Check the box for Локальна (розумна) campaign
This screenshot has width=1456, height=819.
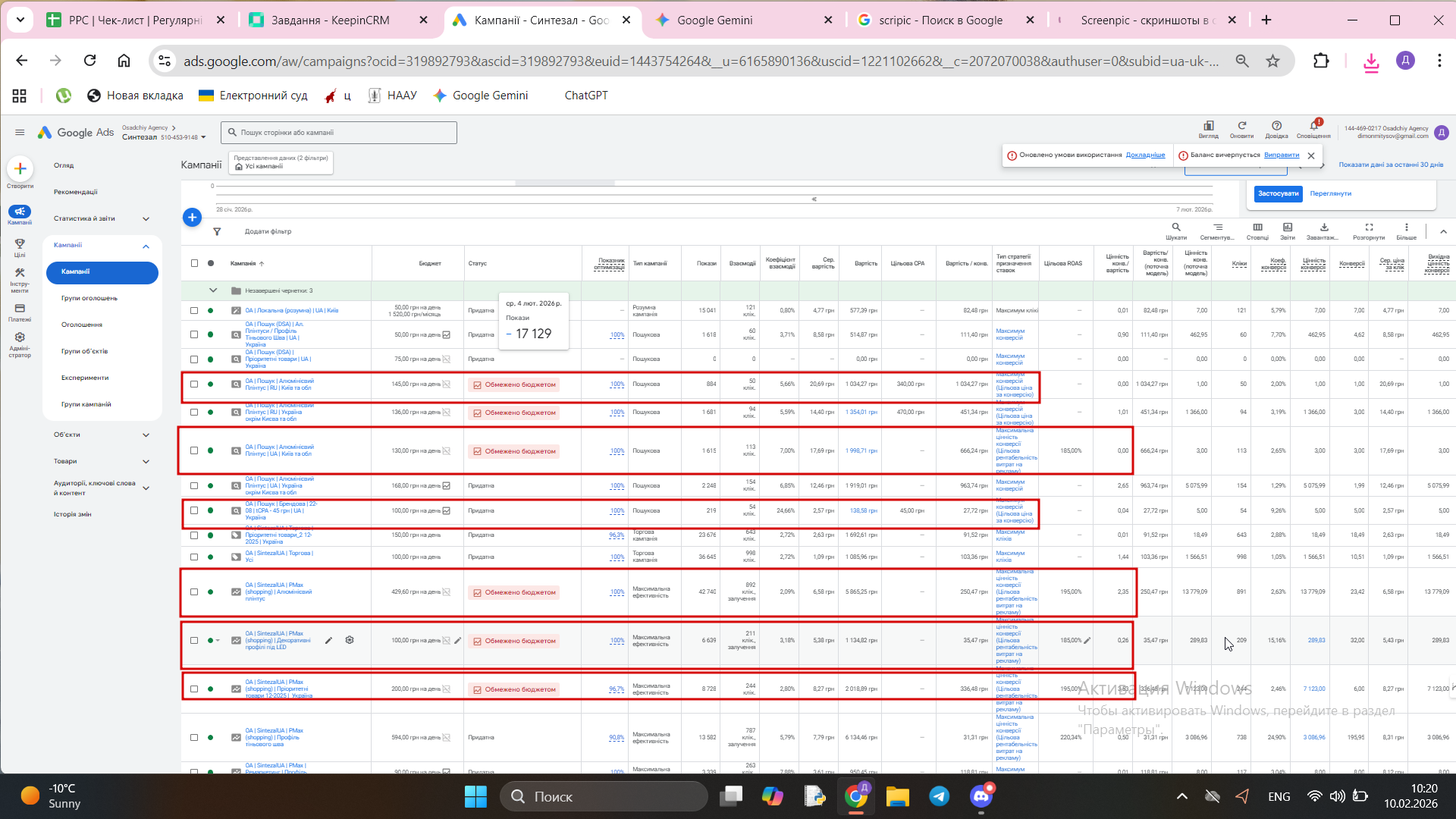click(x=194, y=310)
